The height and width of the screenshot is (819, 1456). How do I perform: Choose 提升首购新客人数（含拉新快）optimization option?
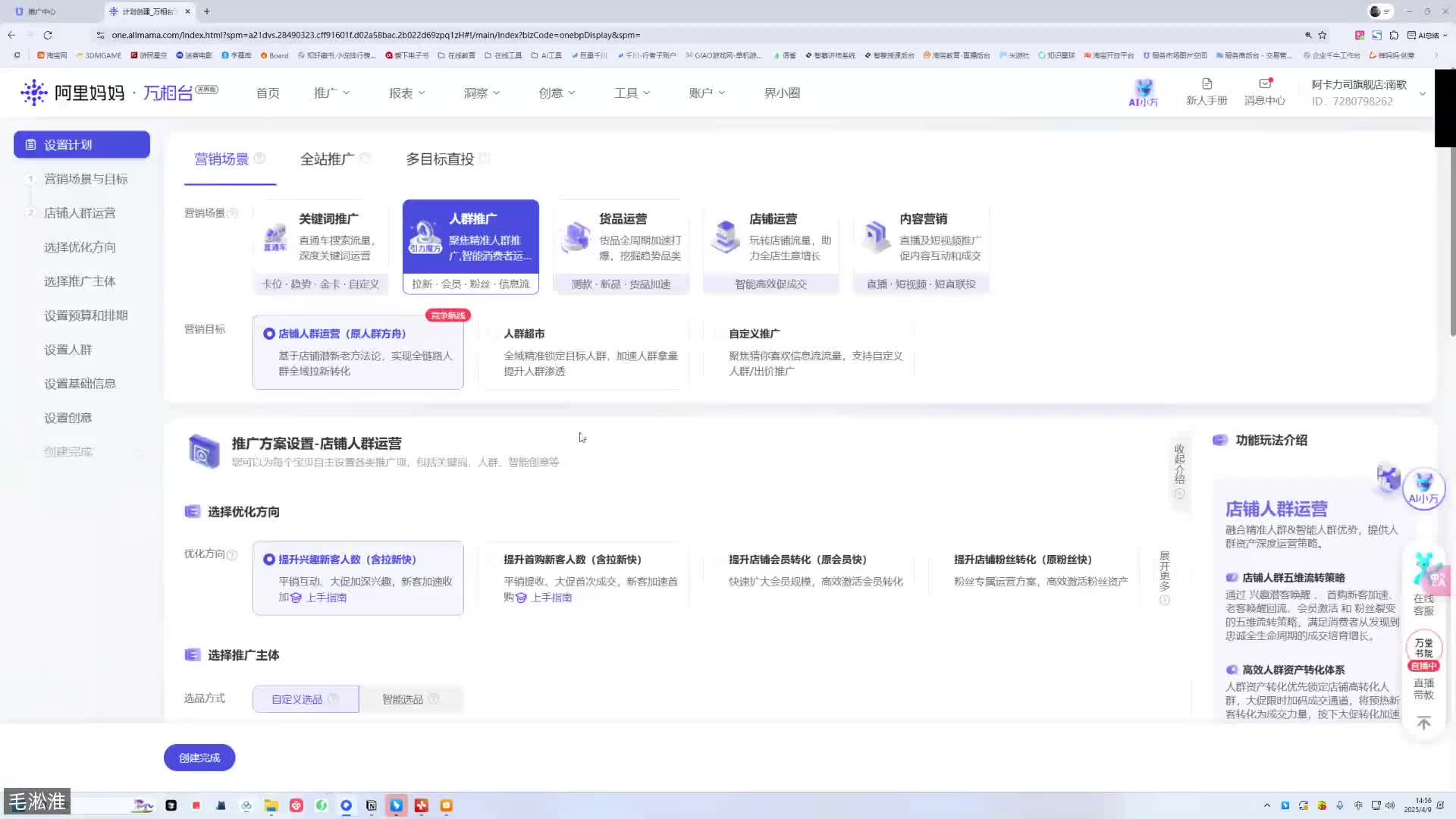point(573,560)
